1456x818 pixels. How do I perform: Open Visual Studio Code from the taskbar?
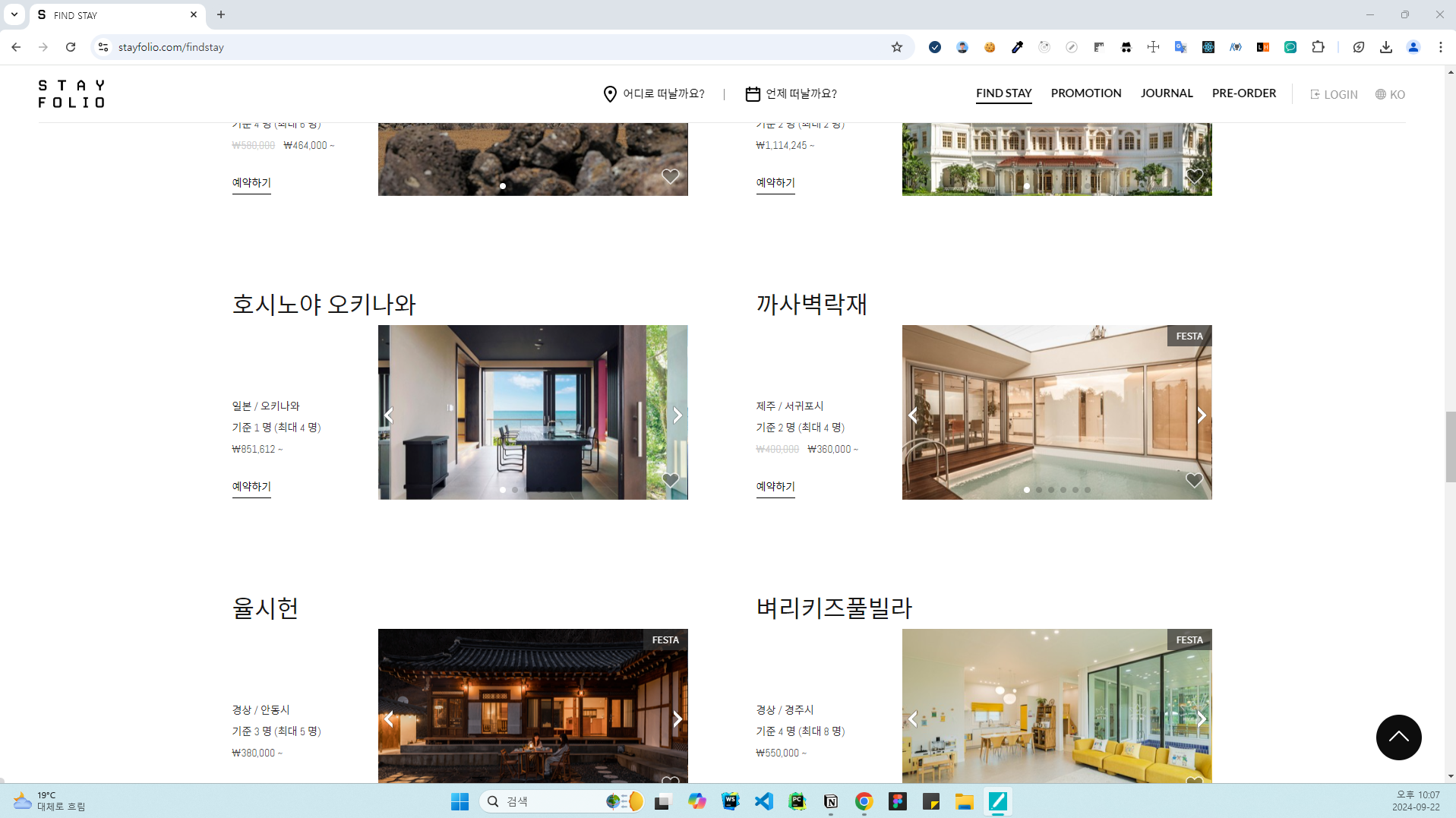point(763,801)
